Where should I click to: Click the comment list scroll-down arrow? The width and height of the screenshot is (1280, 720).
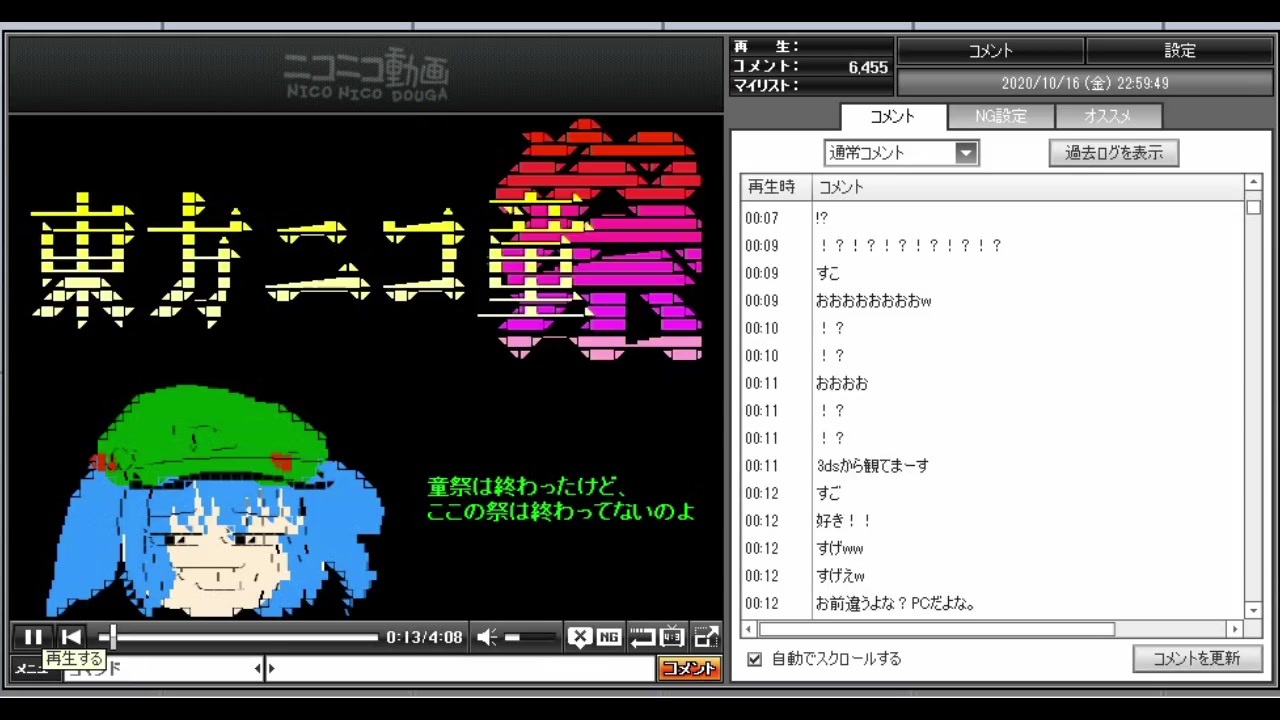tap(1253, 610)
